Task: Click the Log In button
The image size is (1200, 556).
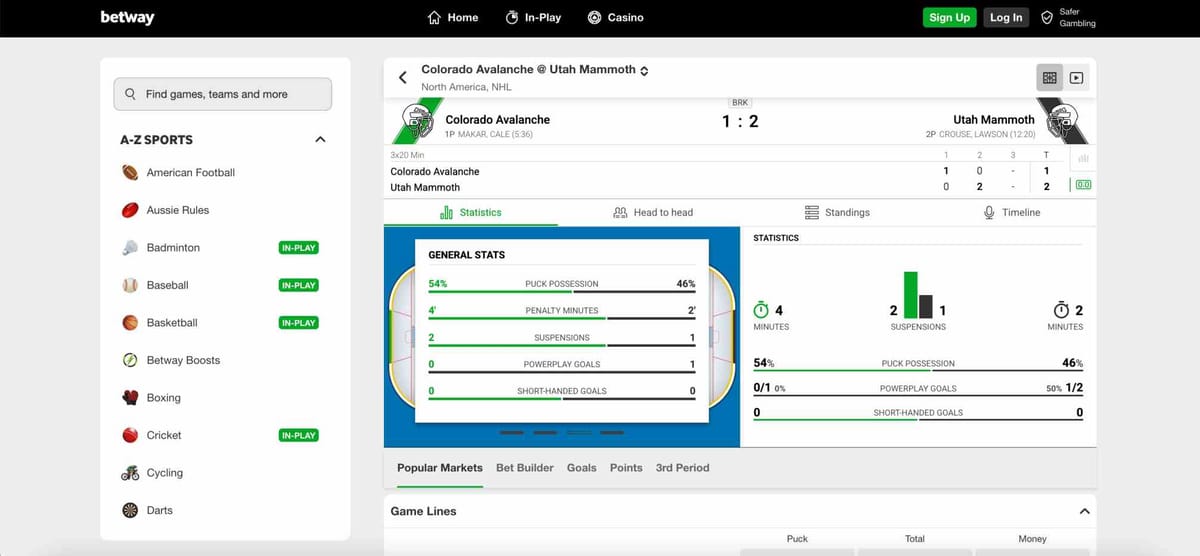Action: click(1006, 17)
